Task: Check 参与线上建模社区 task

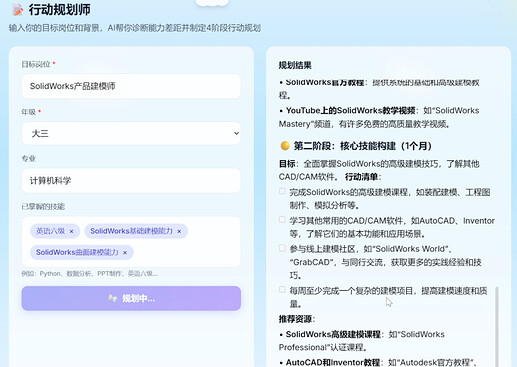Action: pyautogui.click(x=282, y=248)
